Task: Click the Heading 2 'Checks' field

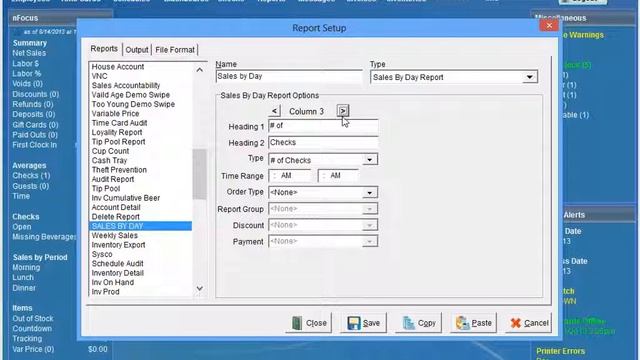Action: (x=323, y=142)
